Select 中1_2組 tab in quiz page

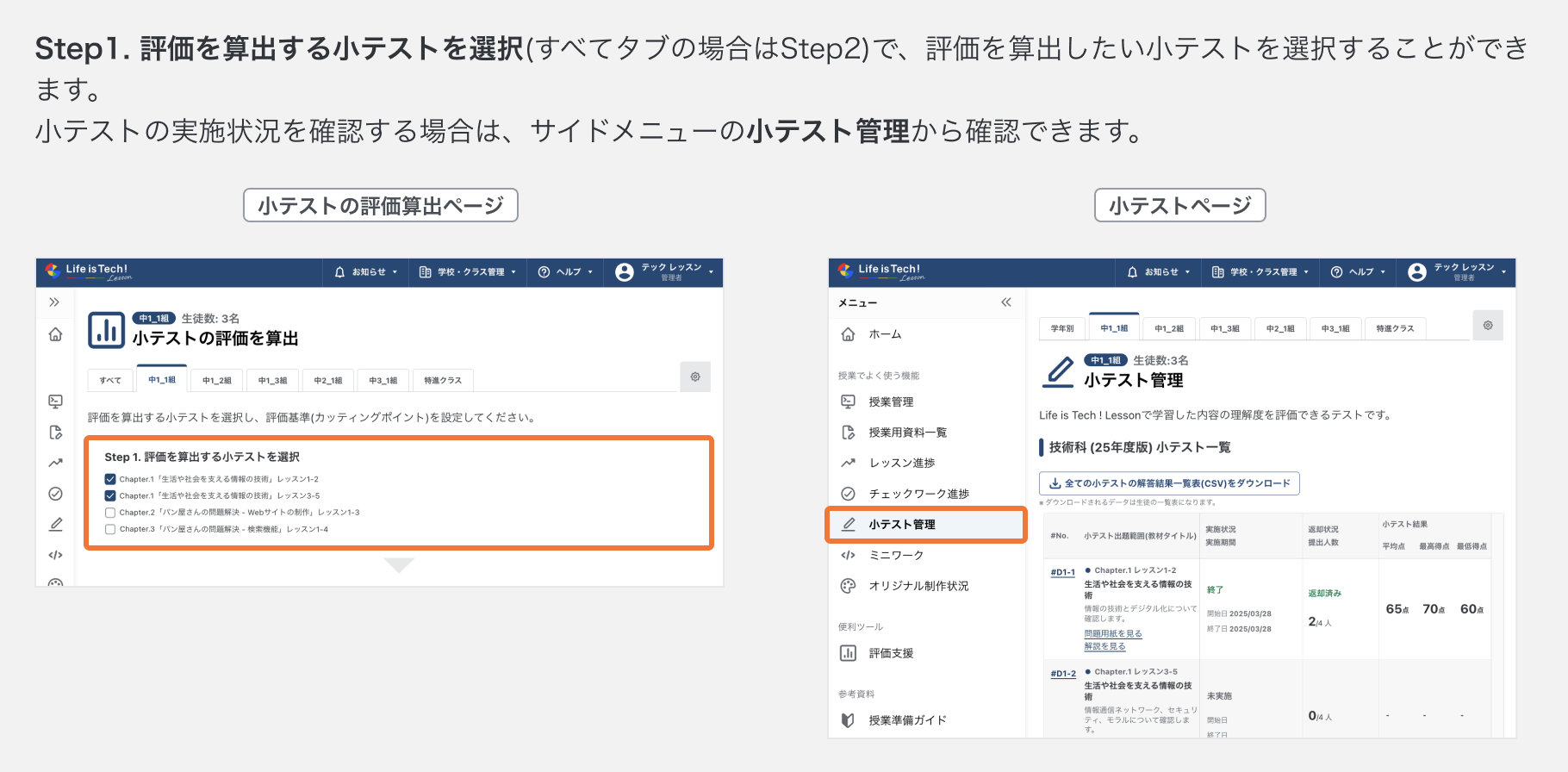1169,328
